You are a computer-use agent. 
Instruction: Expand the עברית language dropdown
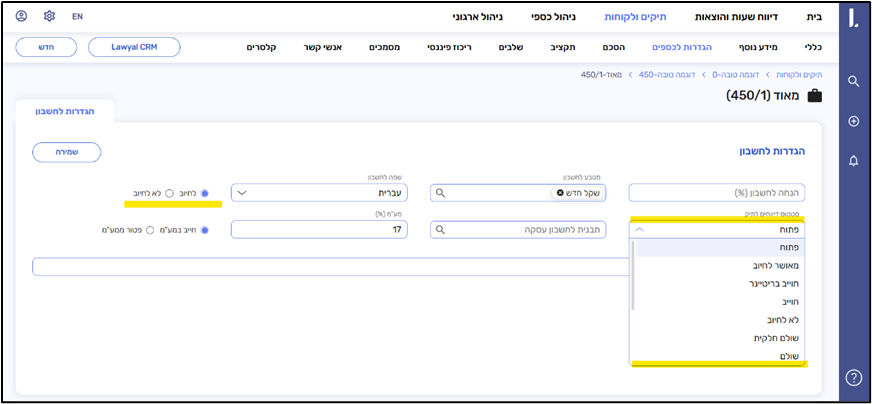(240, 193)
